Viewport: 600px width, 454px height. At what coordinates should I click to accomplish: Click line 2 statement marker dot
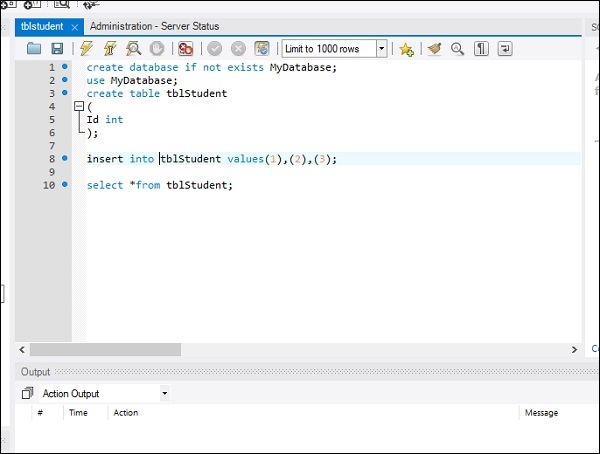[65, 80]
